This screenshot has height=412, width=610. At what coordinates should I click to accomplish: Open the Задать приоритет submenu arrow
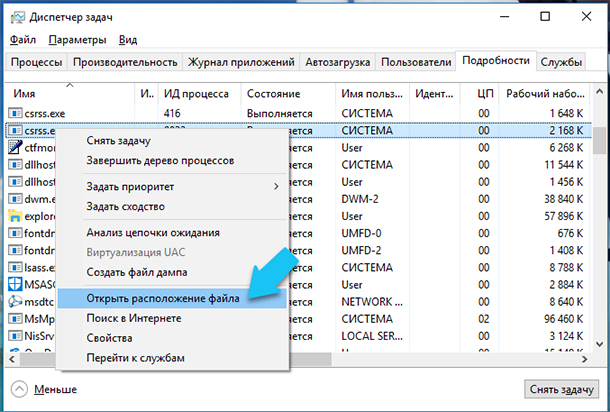276,186
